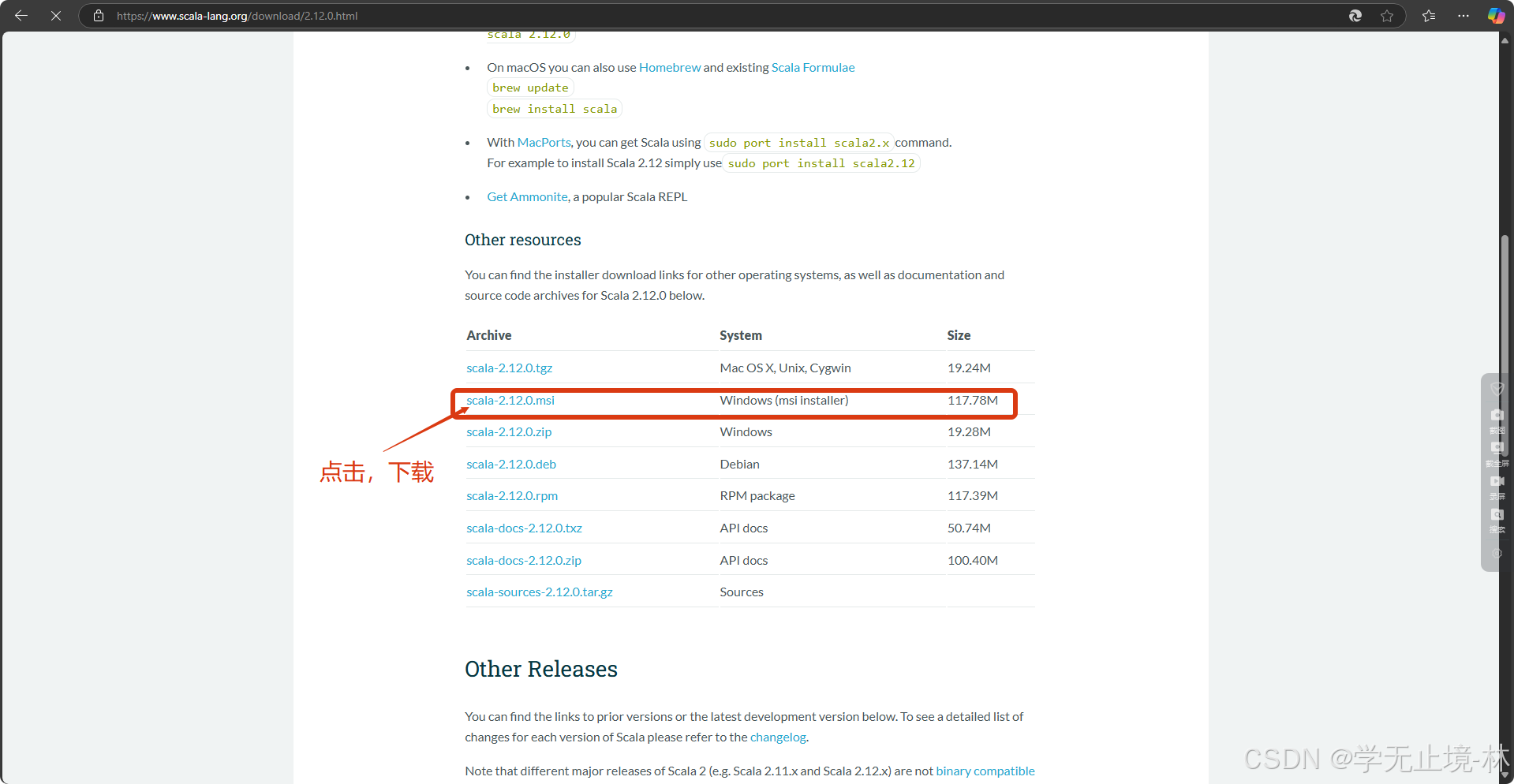Click the '117.39M' size cell

(973, 496)
